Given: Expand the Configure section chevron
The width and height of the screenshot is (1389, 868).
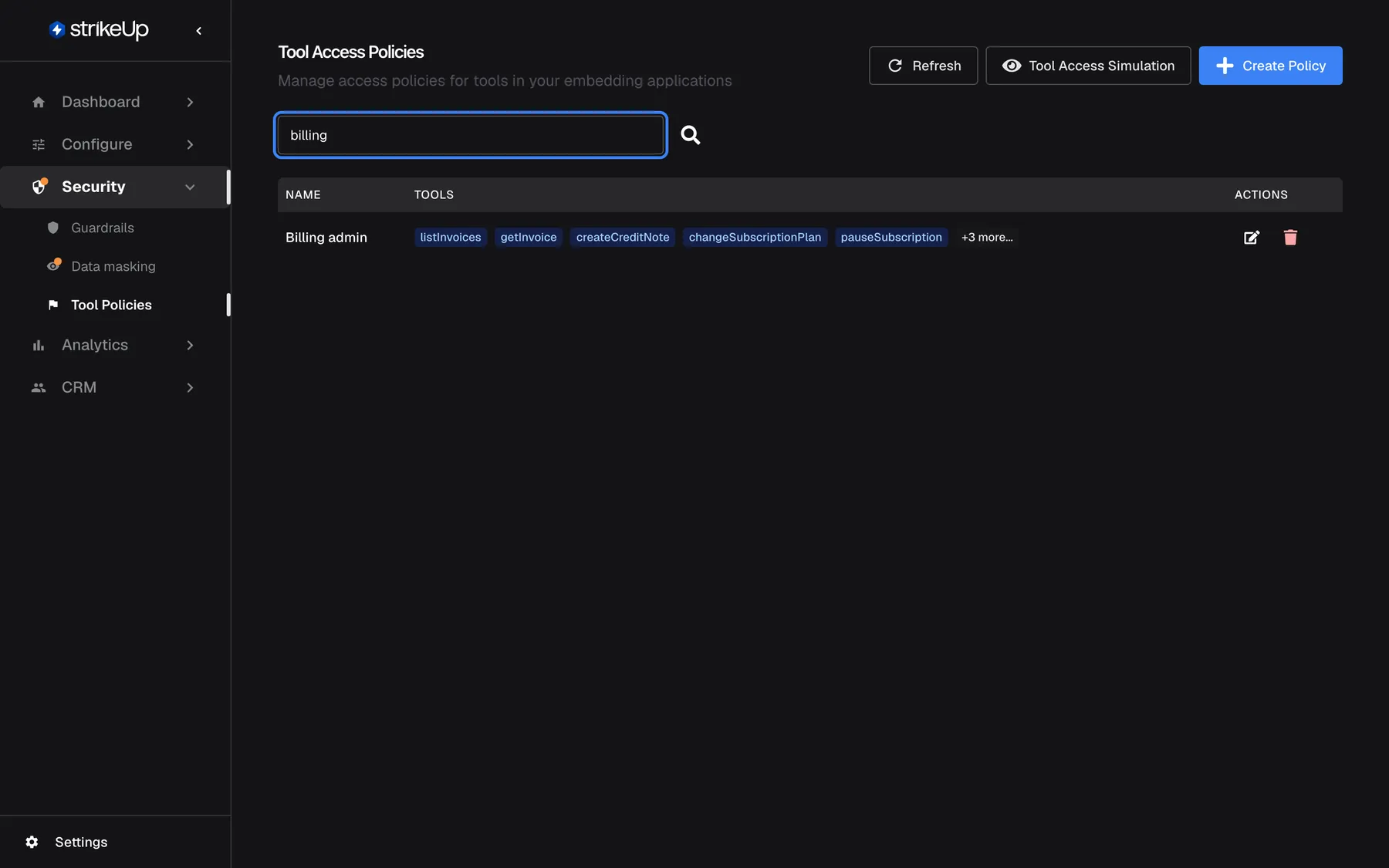Looking at the screenshot, I should click(x=190, y=144).
